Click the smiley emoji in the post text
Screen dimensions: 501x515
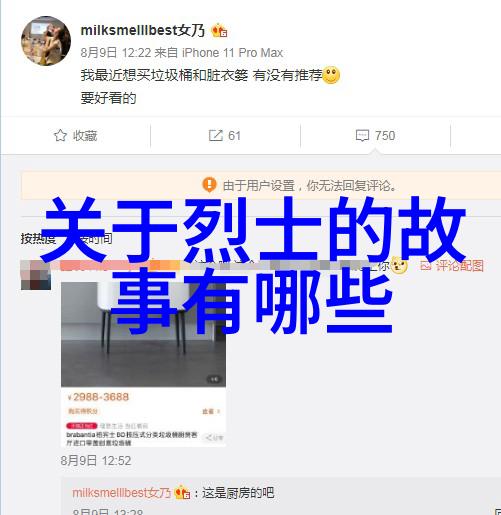click(x=331, y=75)
